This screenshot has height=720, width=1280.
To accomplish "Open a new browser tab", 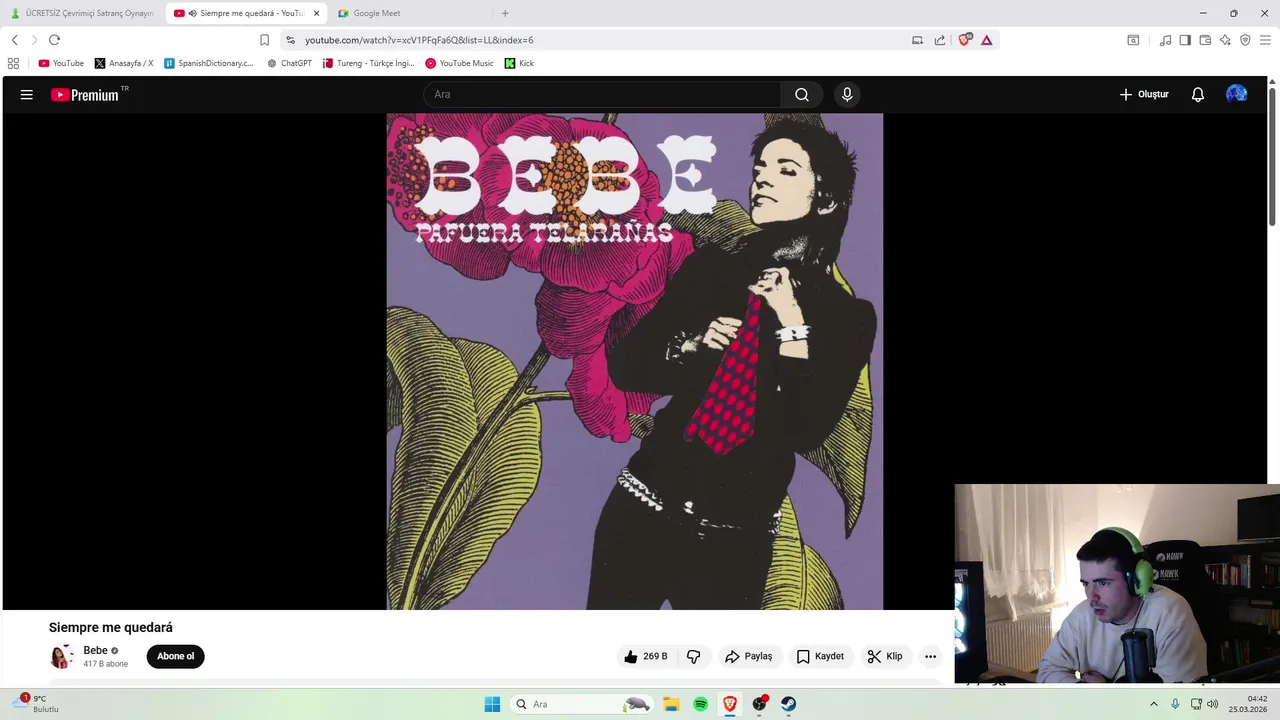I will point(505,13).
